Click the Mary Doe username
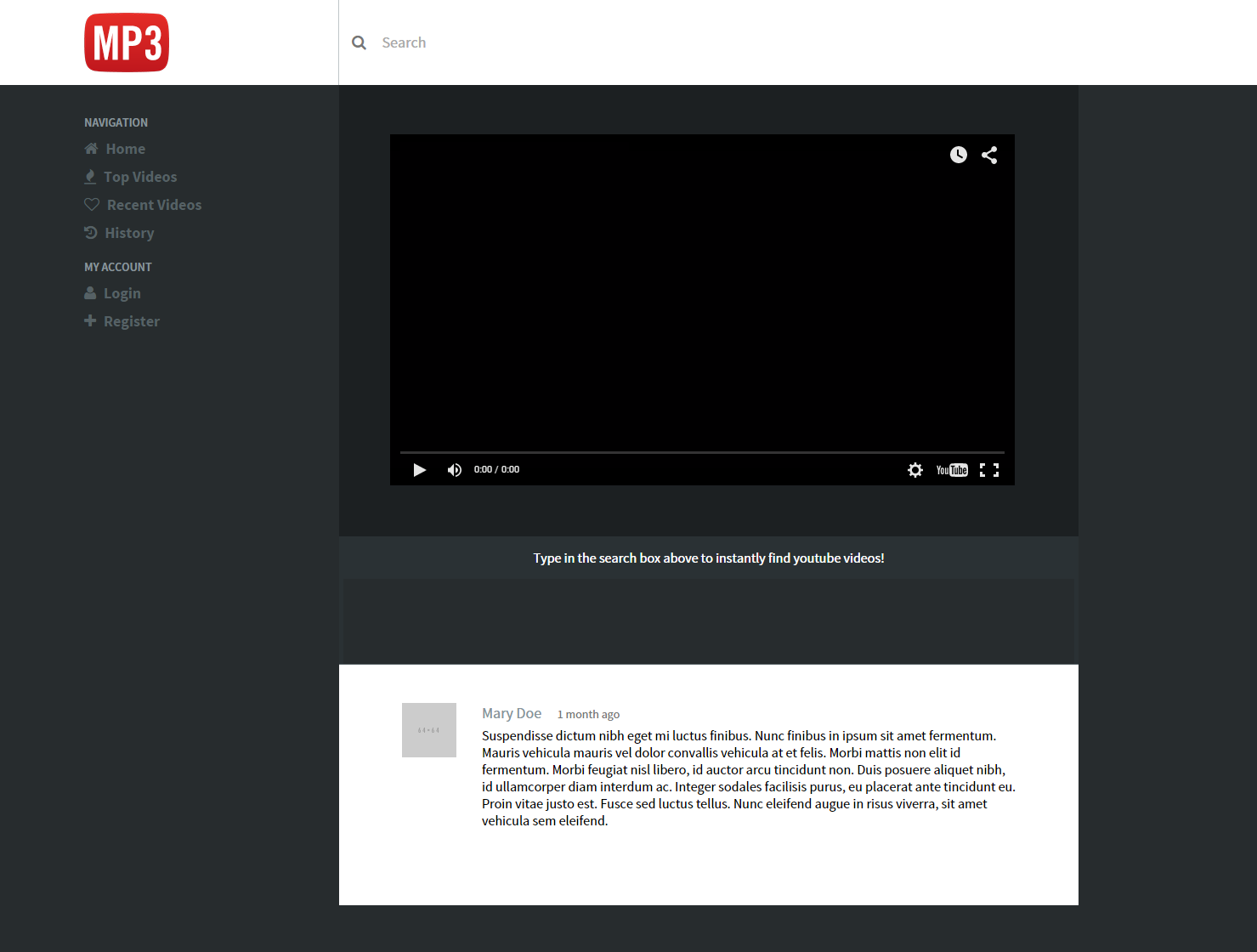 (x=512, y=714)
